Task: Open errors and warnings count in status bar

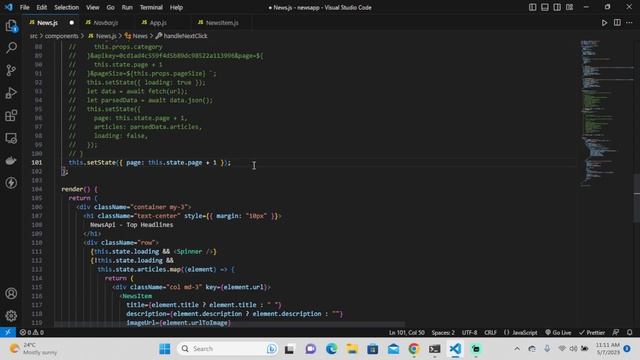Action: (32, 333)
